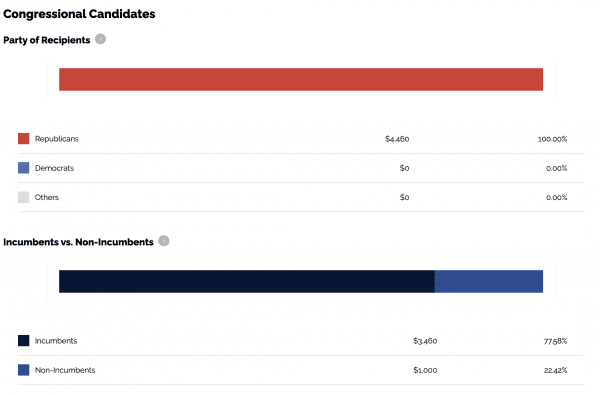Click the lighter blue Non-Incumbents bar segment
The image size is (600, 395).
489,281
